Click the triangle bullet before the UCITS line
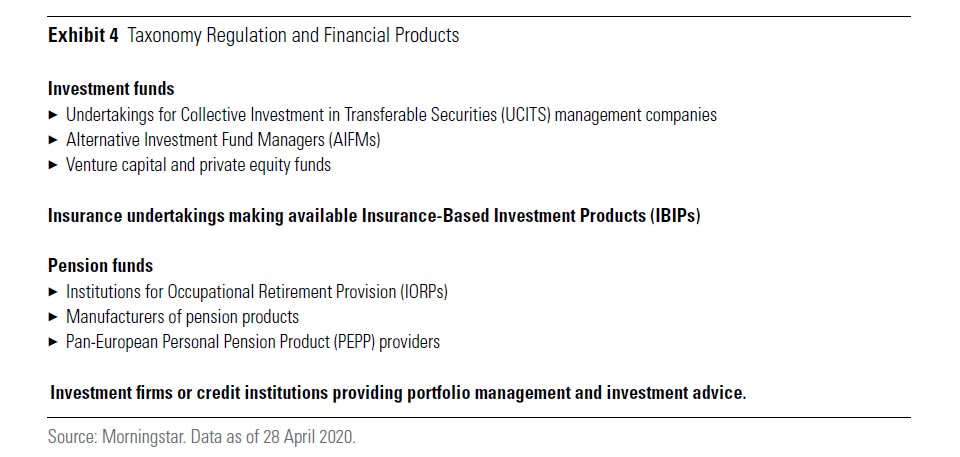 53,115
